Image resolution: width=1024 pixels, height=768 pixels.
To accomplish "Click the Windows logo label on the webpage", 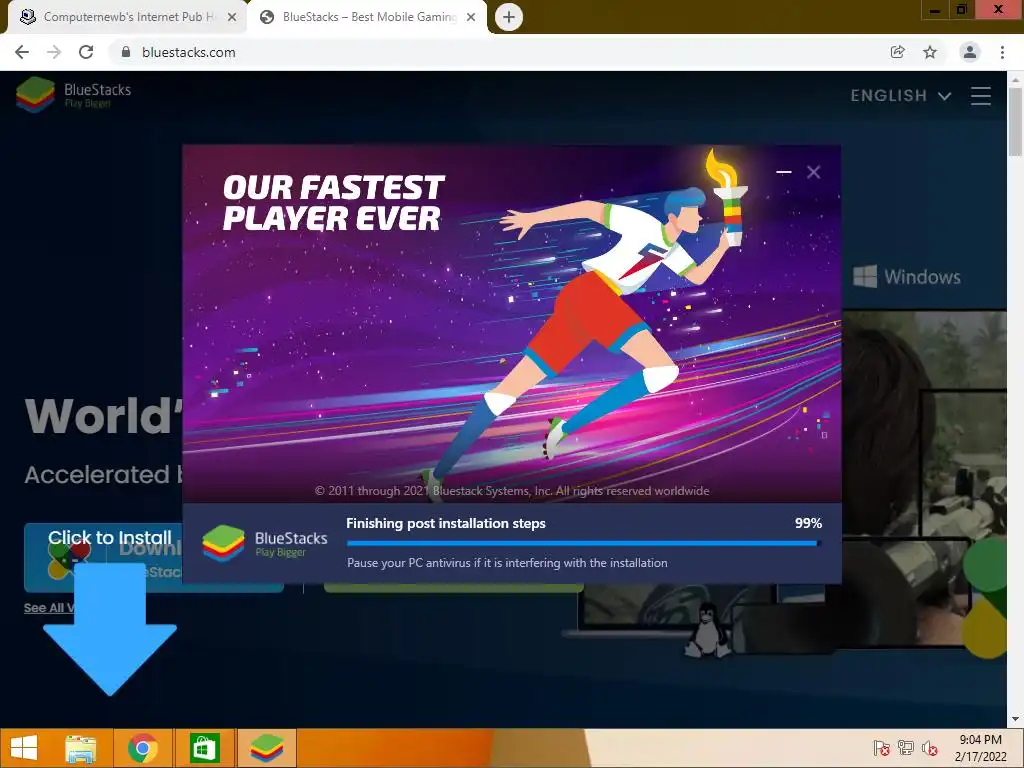I will click(906, 277).
